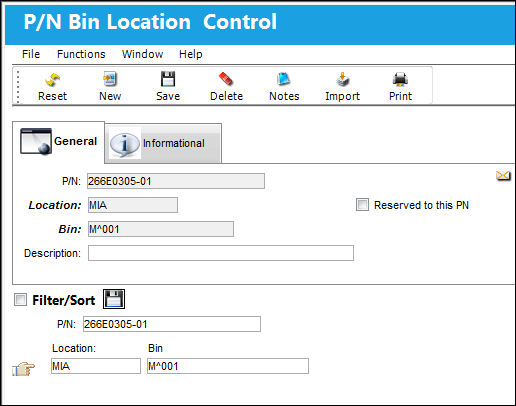The width and height of the screenshot is (516, 406).
Task: Create a new record with New icon
Action: [x=110, y=79]
